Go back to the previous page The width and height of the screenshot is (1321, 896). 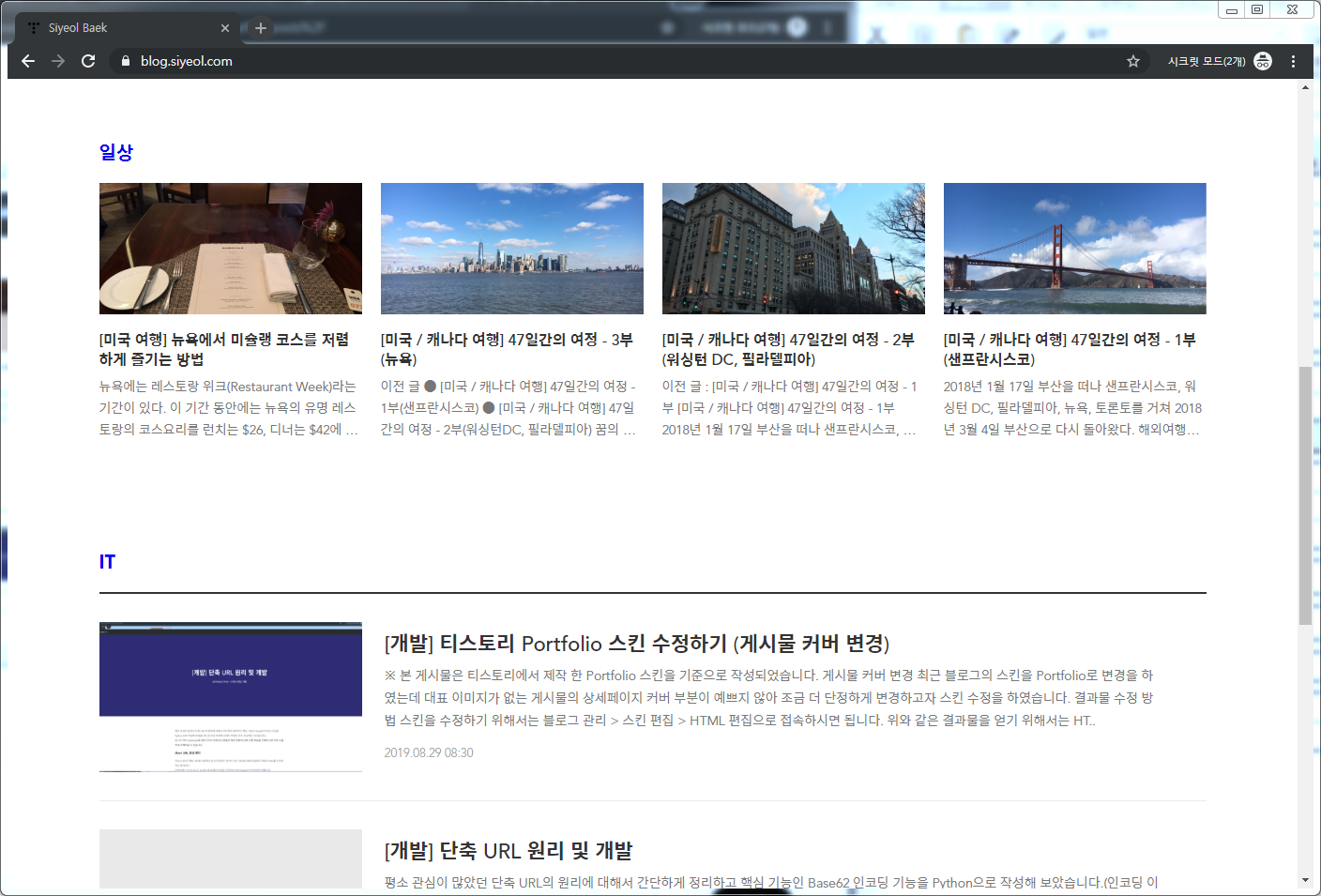tap(28, 61)
